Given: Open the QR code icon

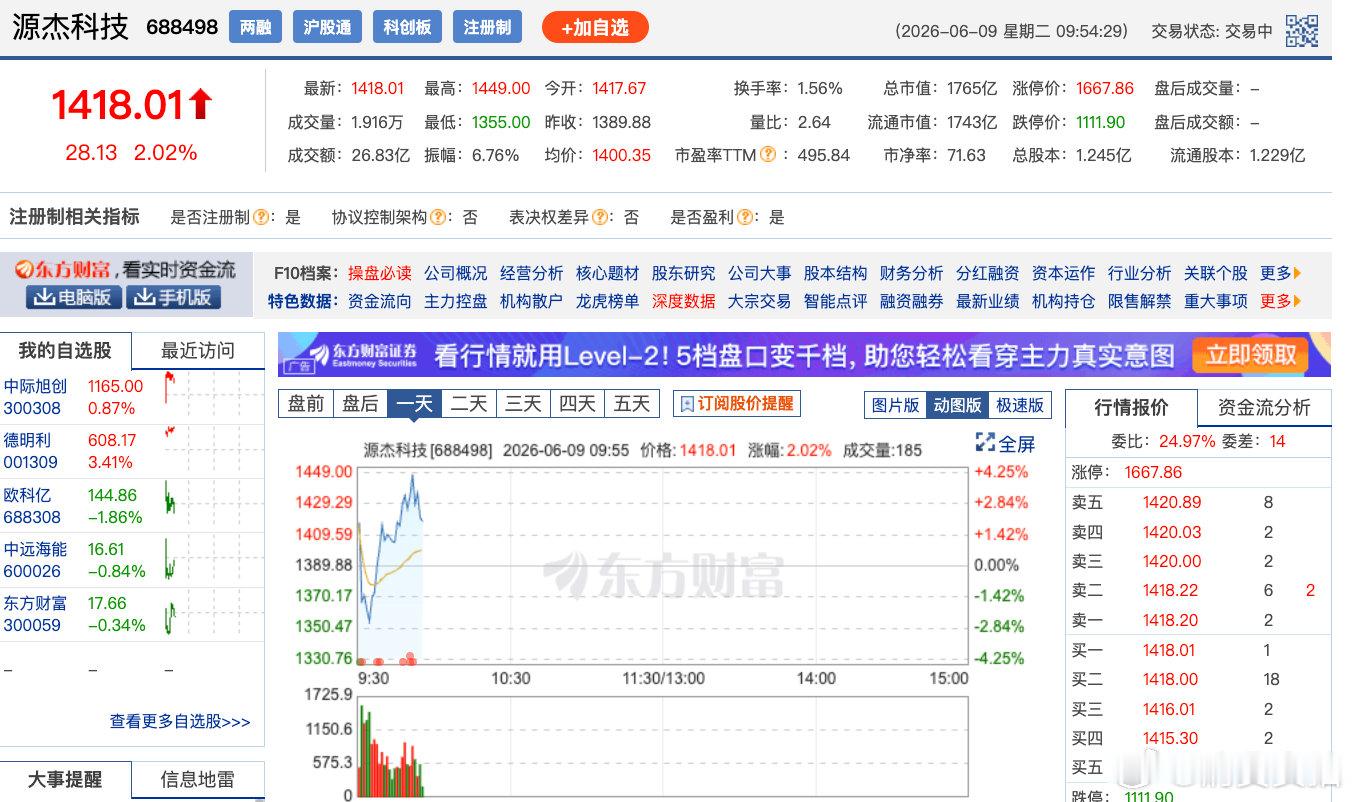Looking at the screenshot, I should click(x=1301, y=31).
